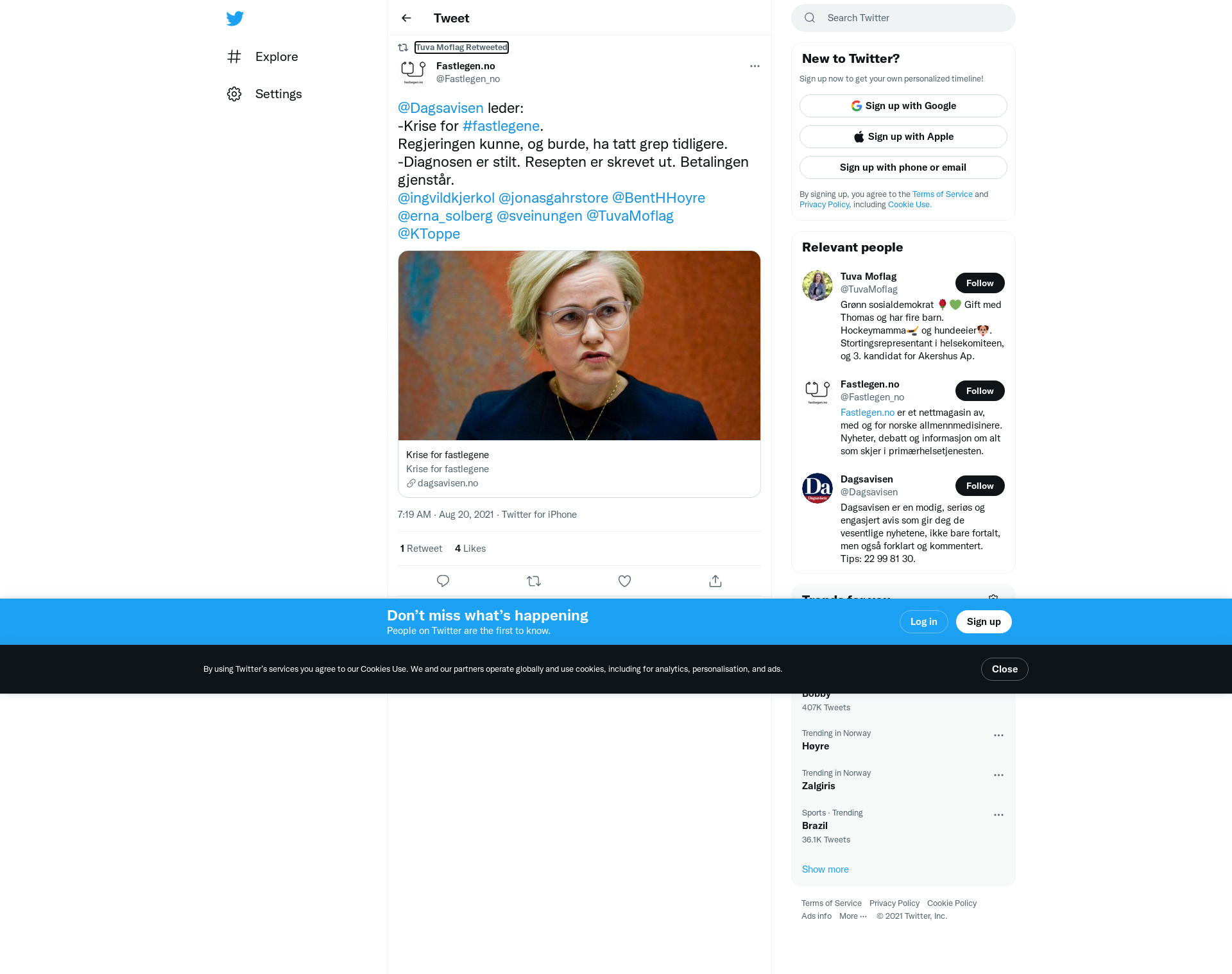Click the #fastlegene hashtag link
This screenshot has height=974, width=1232.
(501, 126)
